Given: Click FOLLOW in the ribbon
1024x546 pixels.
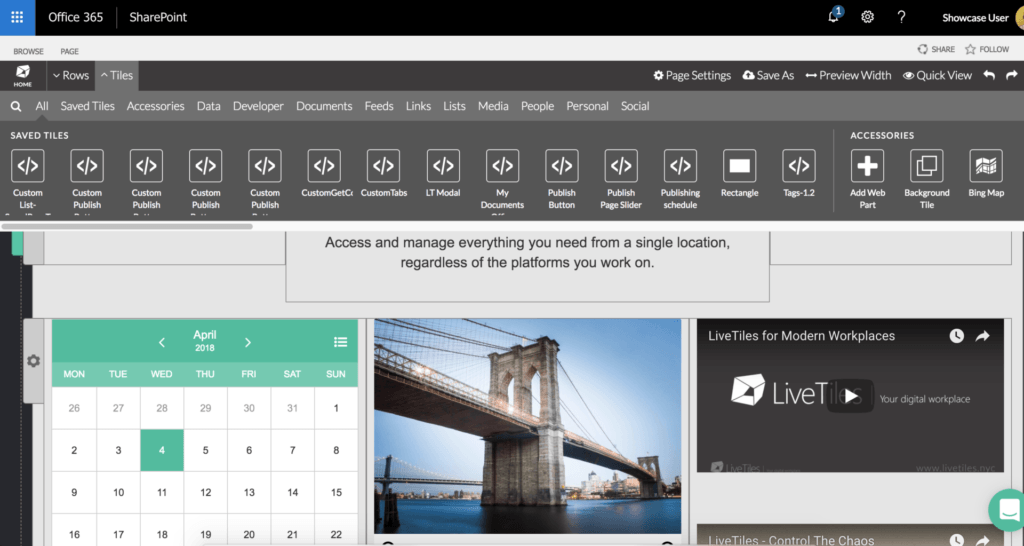Looking at the screenshot, I should [x=987, y=49].
